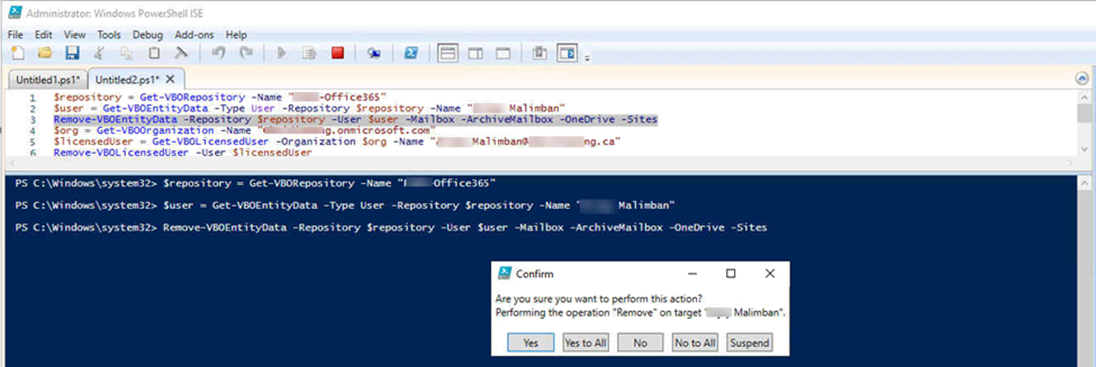
Task: Choose Yes to All in Confirm dialog
Action: [x=586, y=343]
